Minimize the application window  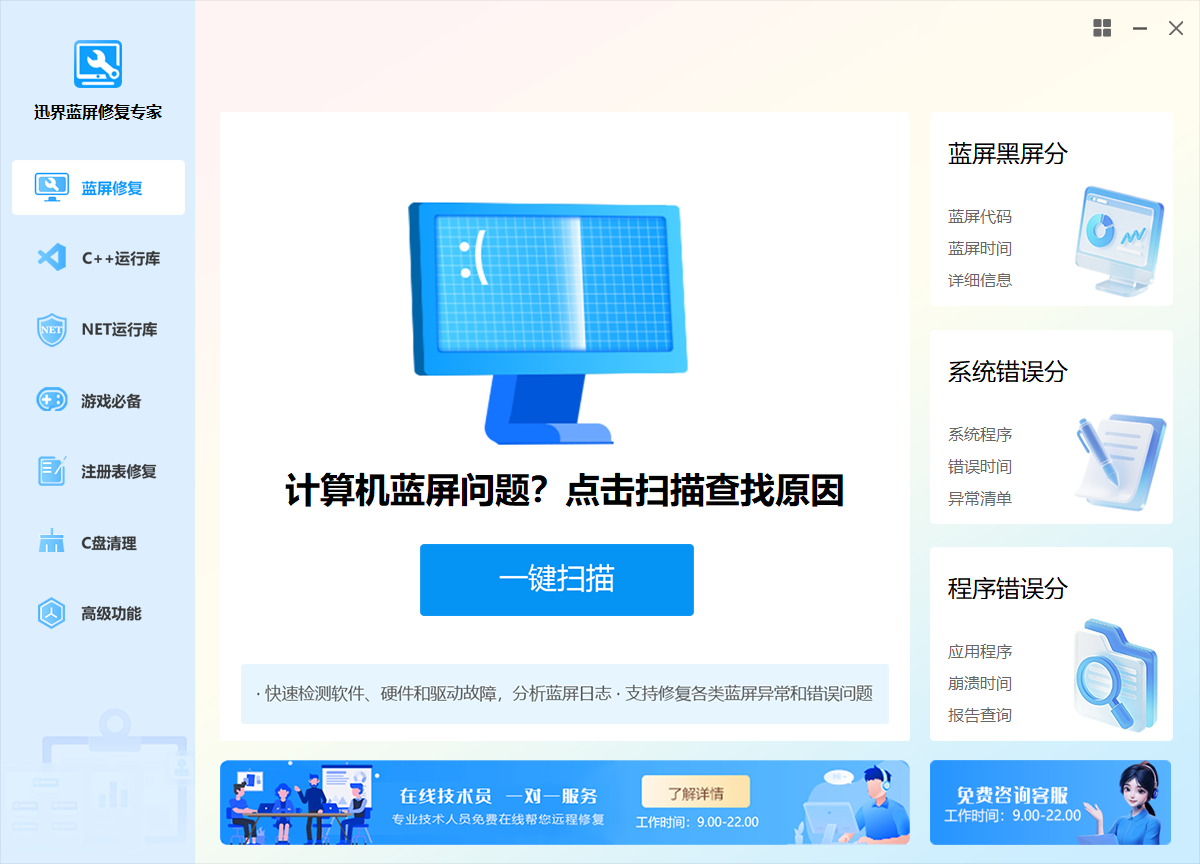1139,29
